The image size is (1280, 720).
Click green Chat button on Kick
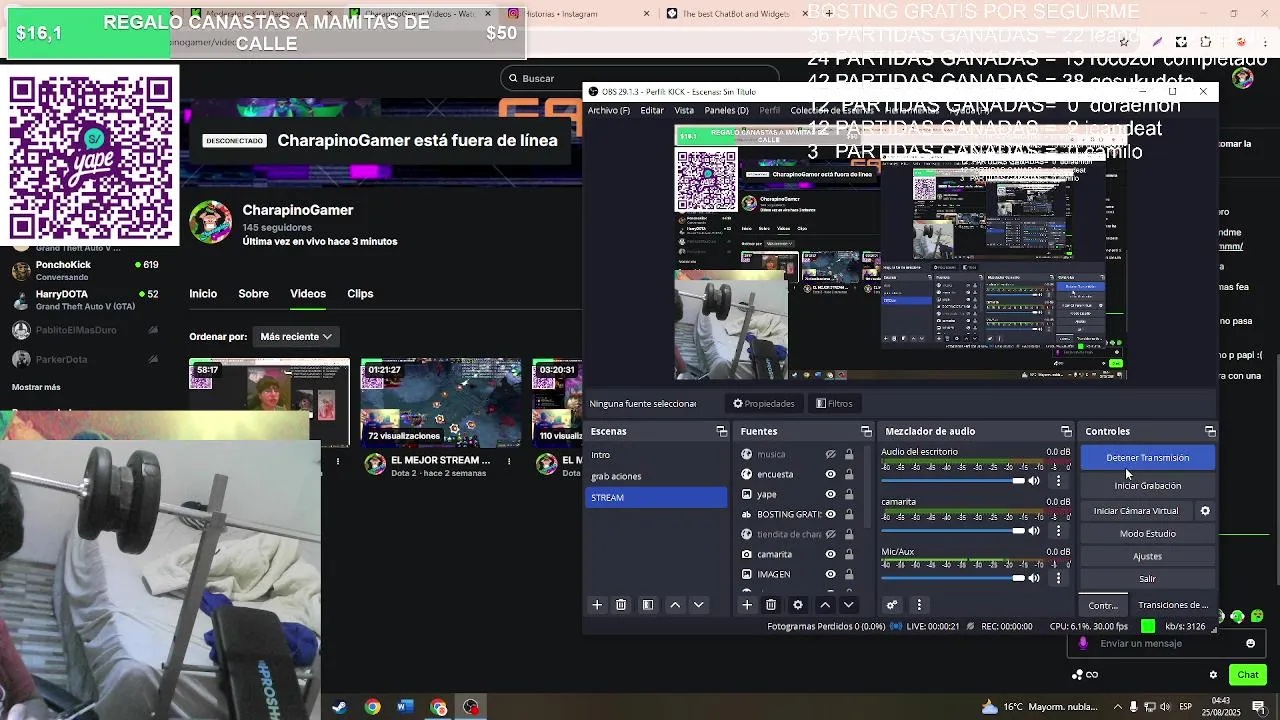pos(1248,675)
